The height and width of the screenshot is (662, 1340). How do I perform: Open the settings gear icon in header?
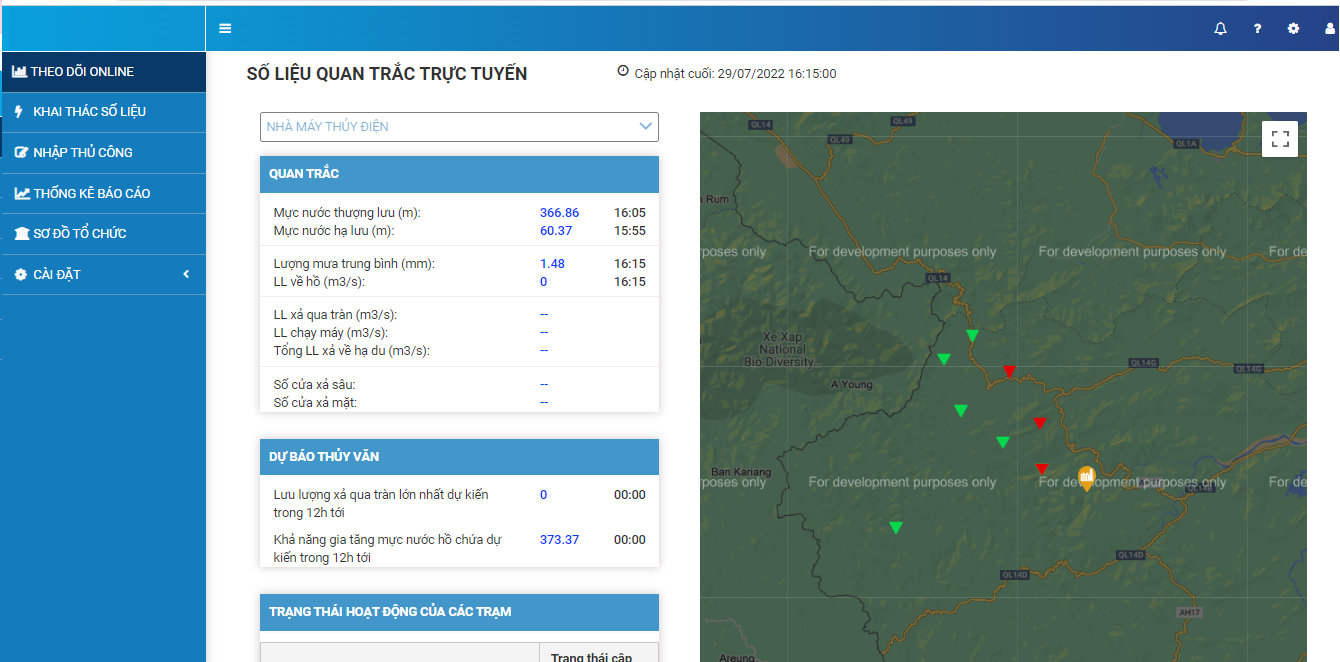(1293, 29)
